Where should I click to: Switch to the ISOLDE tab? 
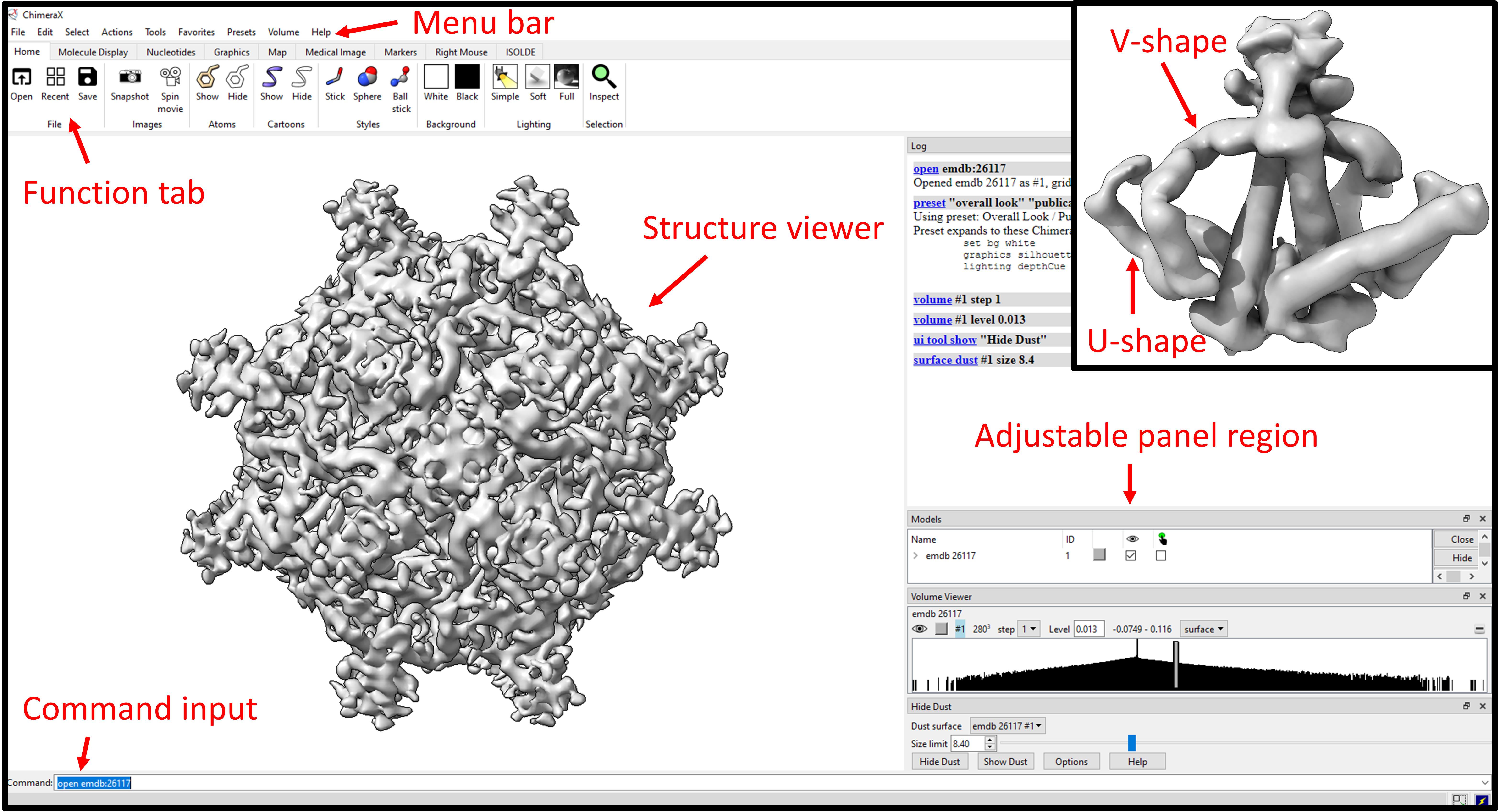pos(521,52)
